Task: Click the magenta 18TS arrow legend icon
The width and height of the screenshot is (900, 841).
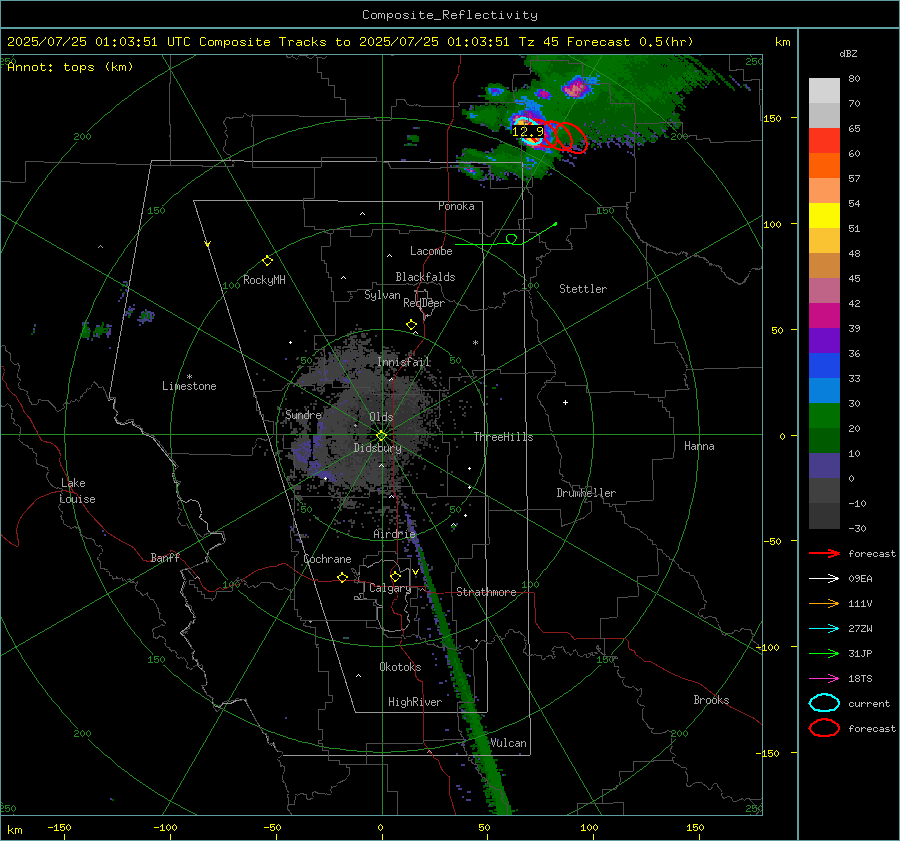Action: point(824,679)
